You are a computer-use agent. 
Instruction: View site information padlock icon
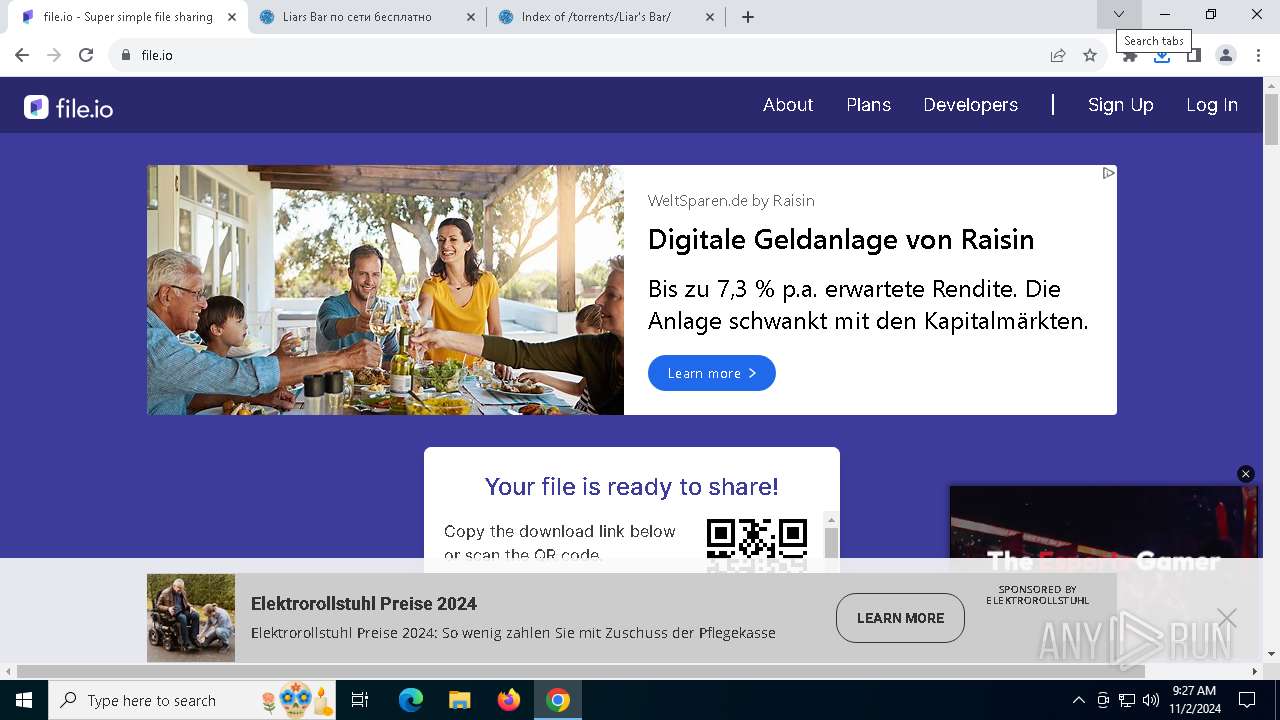(126, 55)
